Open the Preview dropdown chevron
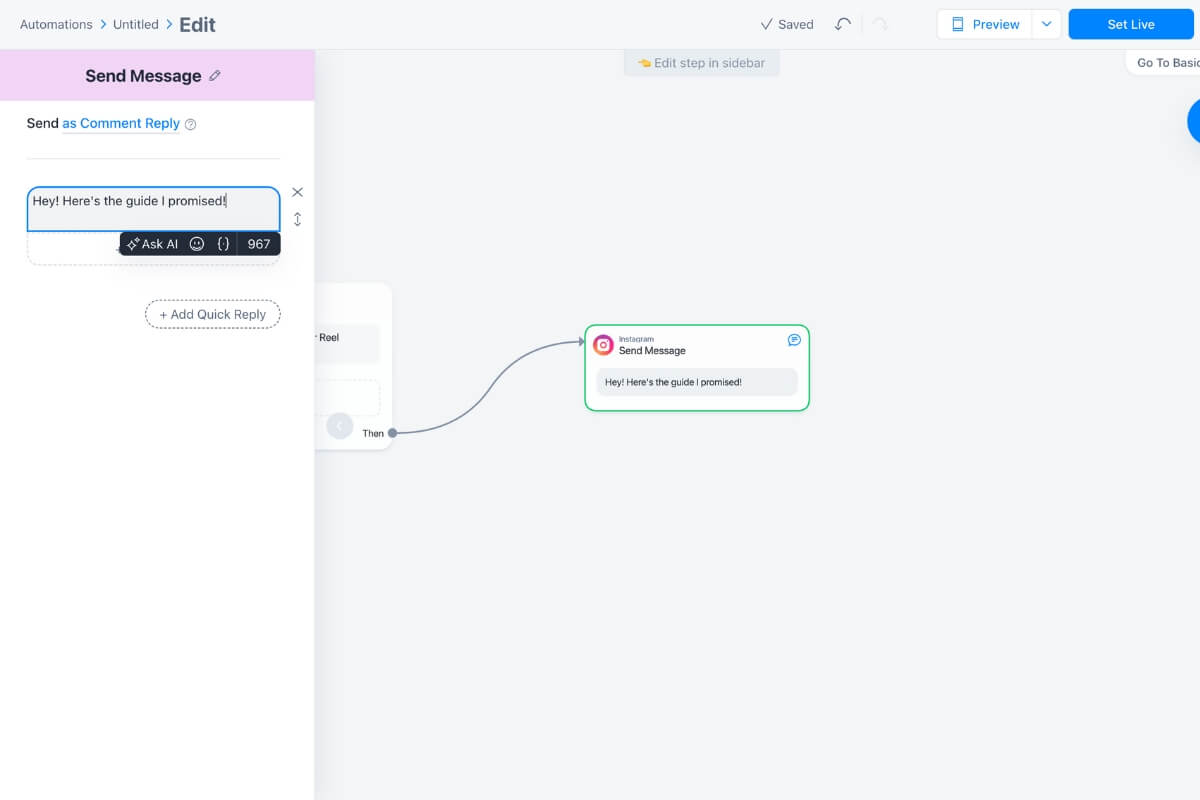The image size is (1200, 800). coord(1049,24)
